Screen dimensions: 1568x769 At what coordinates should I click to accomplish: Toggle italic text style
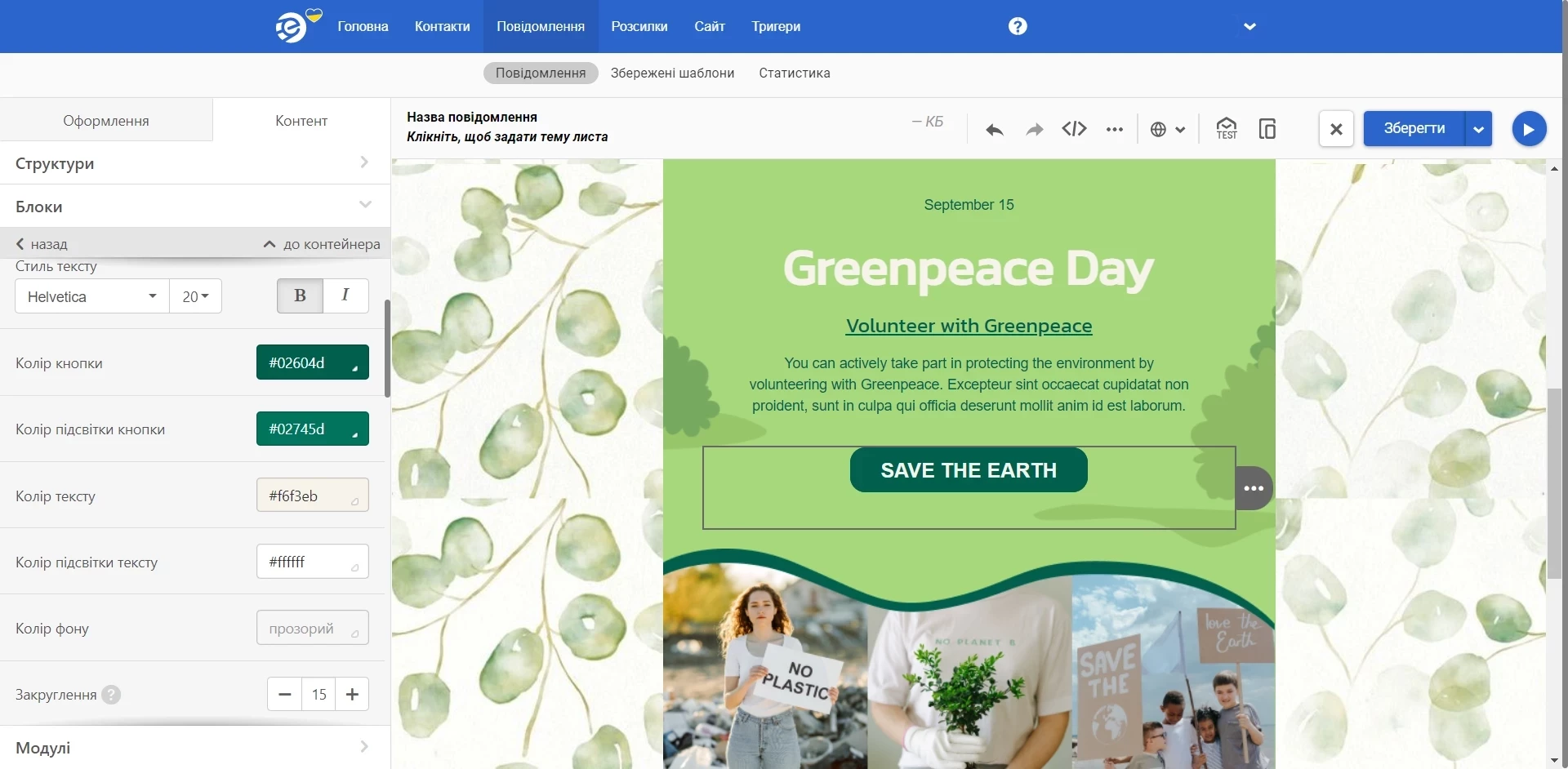tap(345, 296)
